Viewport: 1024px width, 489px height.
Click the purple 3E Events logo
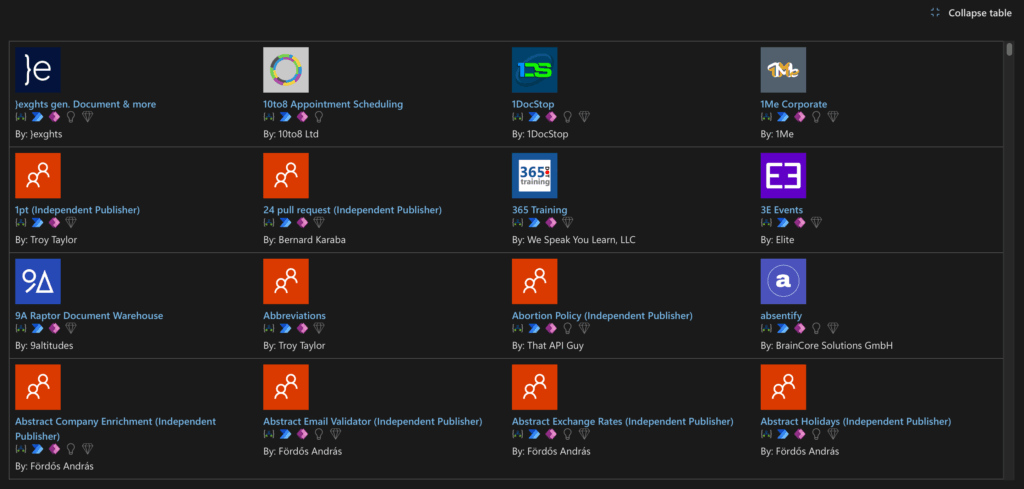[783, 176]
